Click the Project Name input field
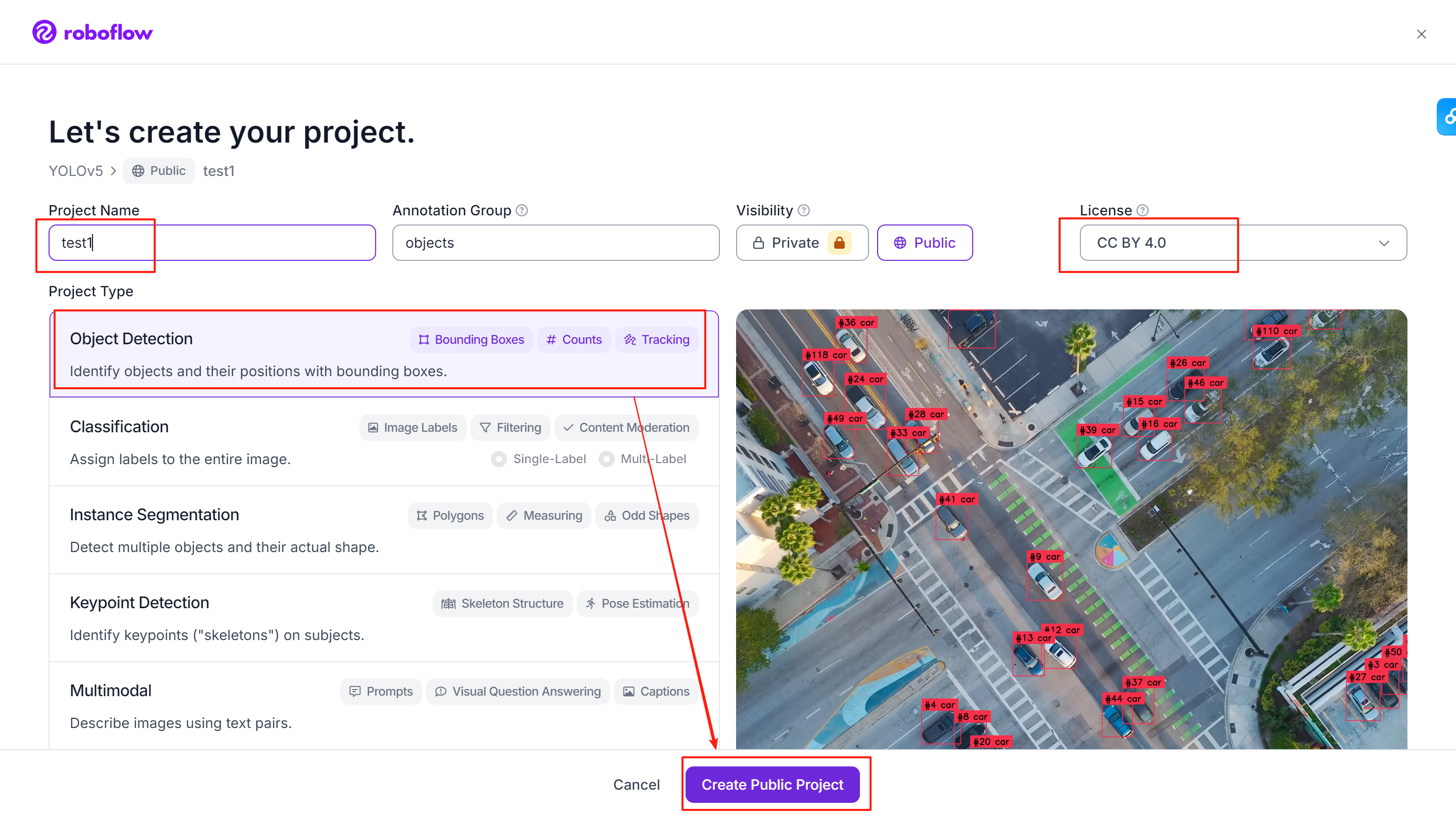The height and width of the screenshot is (819, 1456). pyautogui.click(x=212, y=243)
